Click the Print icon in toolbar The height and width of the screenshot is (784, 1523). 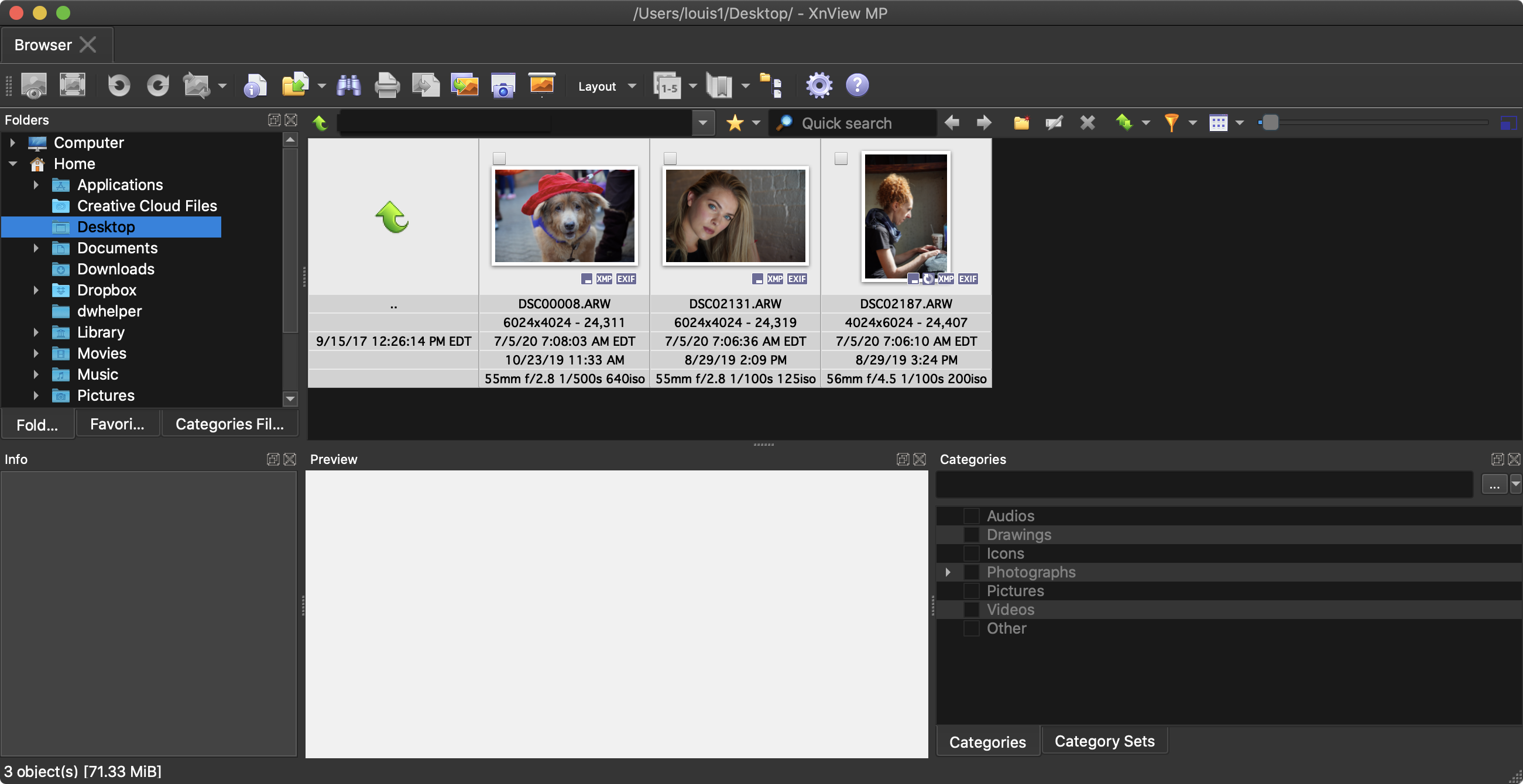tap(387, 85)
